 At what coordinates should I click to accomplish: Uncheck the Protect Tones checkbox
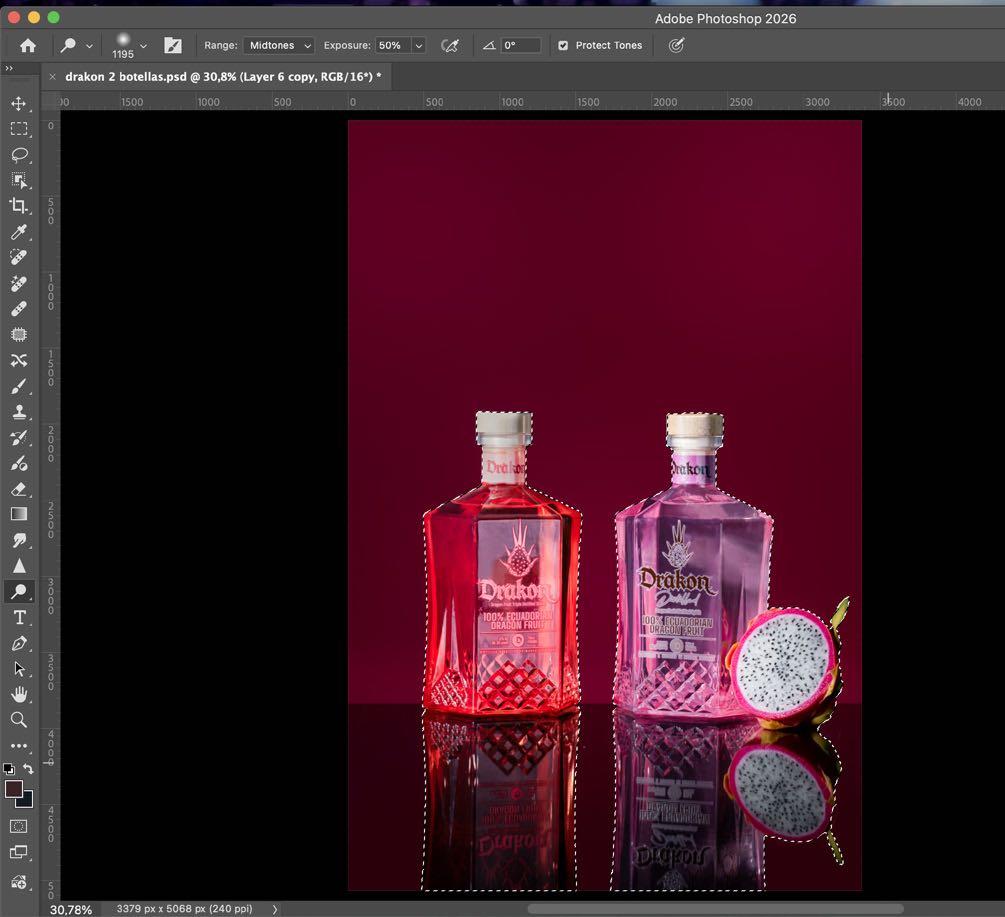(x=563, y=45)
